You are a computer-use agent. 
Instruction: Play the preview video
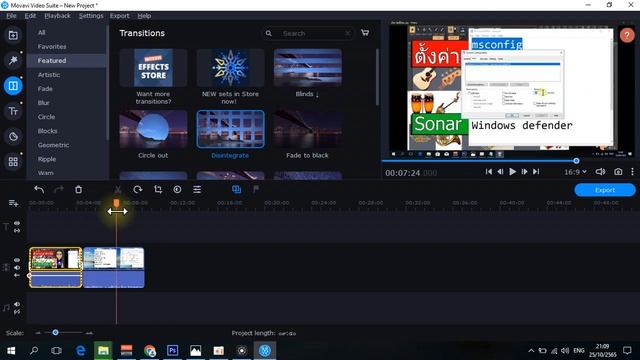tap(513, 172)
